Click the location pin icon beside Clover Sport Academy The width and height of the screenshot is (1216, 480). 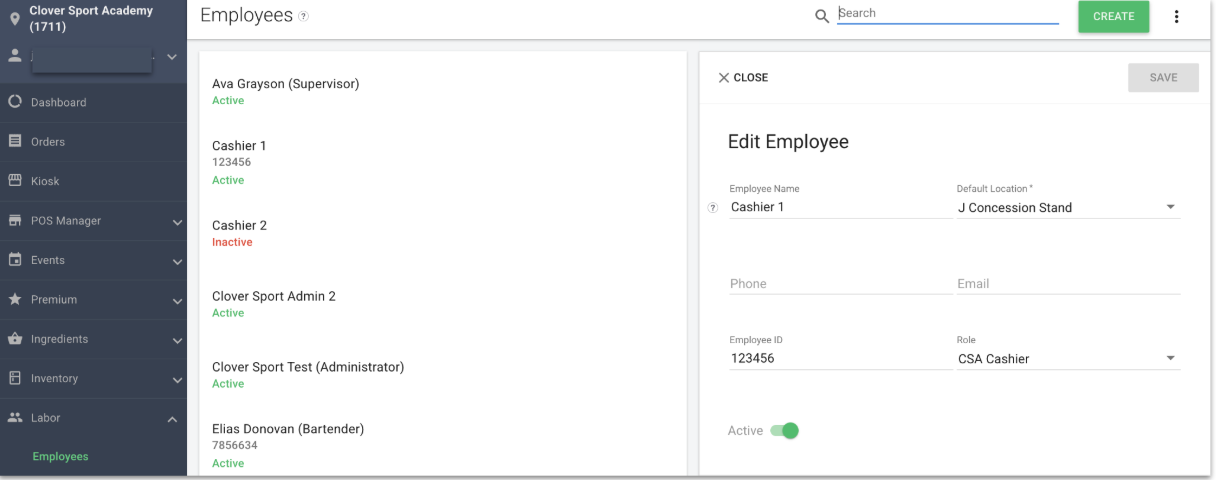point(15,18)
